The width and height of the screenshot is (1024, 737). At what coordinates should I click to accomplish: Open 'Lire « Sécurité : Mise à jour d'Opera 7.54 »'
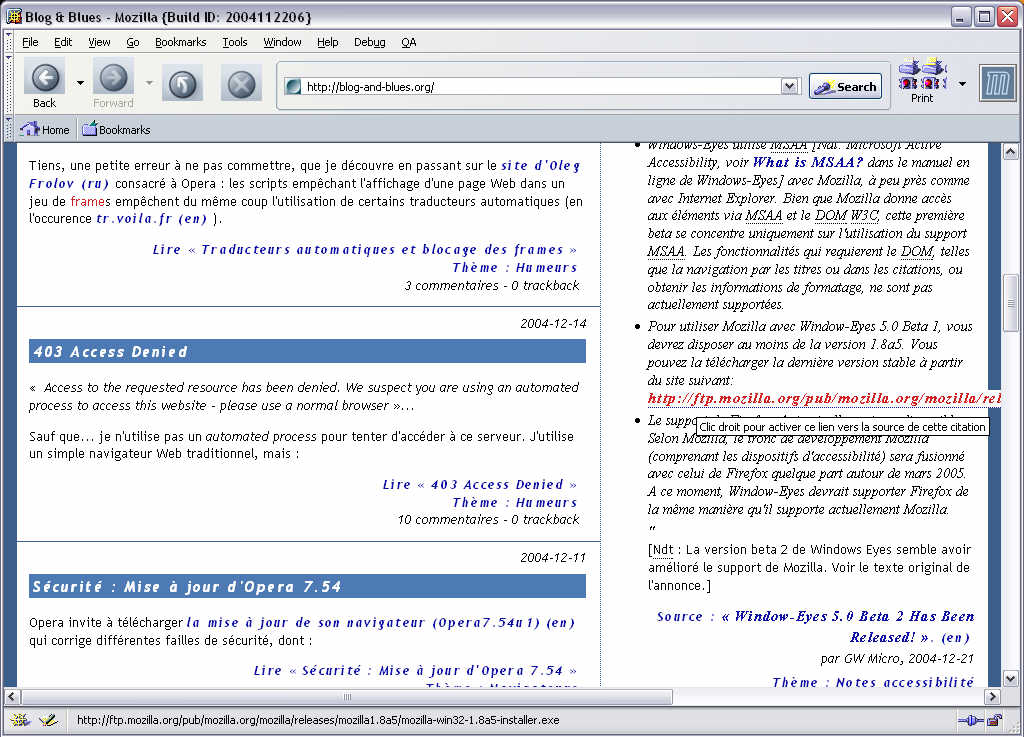point(415,670)
